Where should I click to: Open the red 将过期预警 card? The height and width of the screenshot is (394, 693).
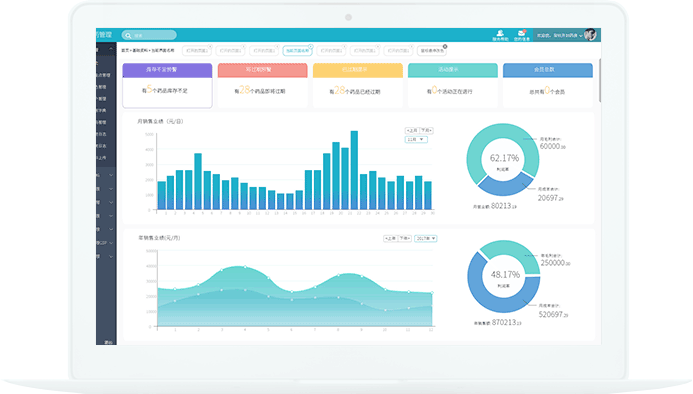tap(263, 85)
